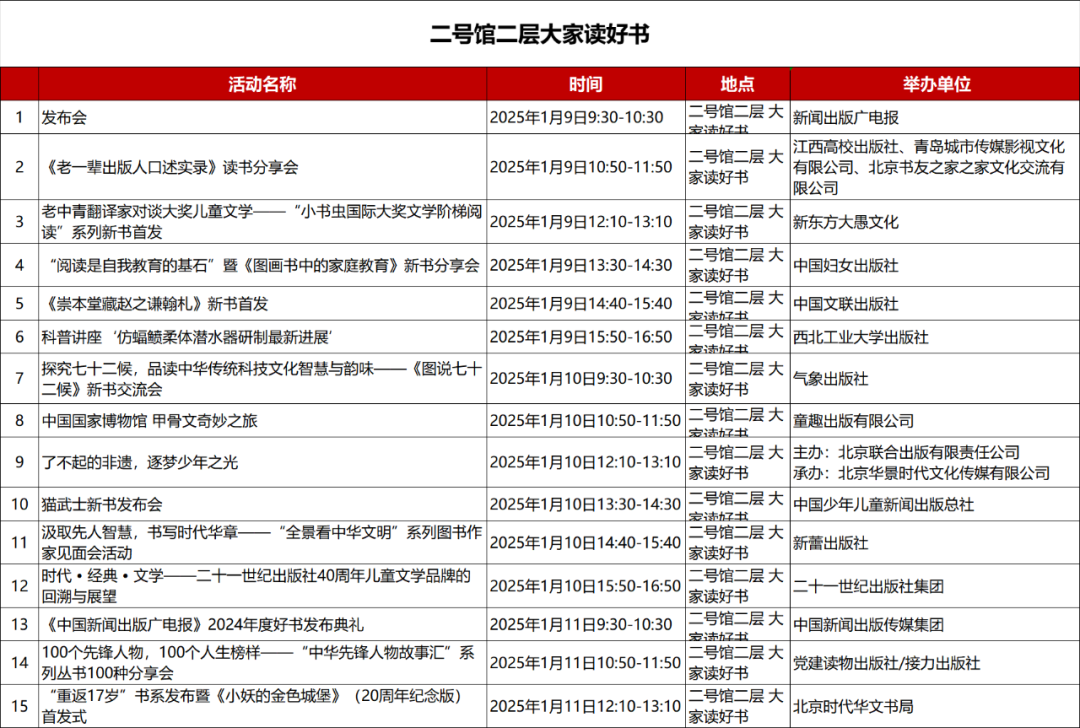
Task: Click the 二号馆二层 大家读好书 location cell in row 9
Action: pyautogui.click(x=736, y=463)
